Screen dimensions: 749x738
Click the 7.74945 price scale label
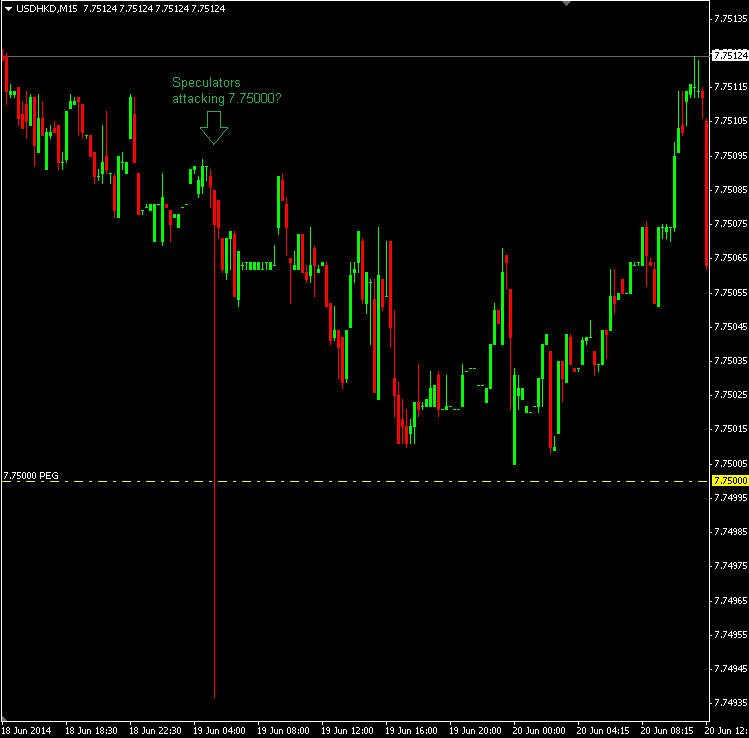coord(730,669)
